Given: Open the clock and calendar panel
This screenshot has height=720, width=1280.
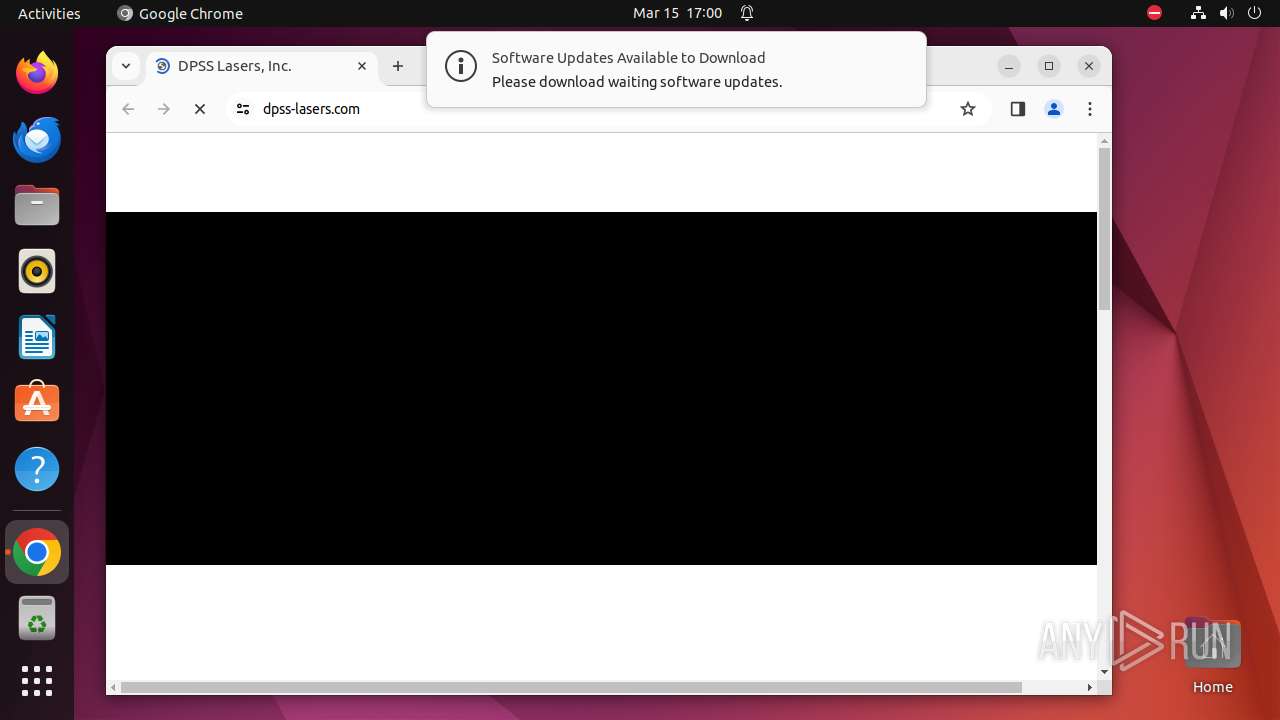Looking at the screenshot, I should (x=677, y=13).
